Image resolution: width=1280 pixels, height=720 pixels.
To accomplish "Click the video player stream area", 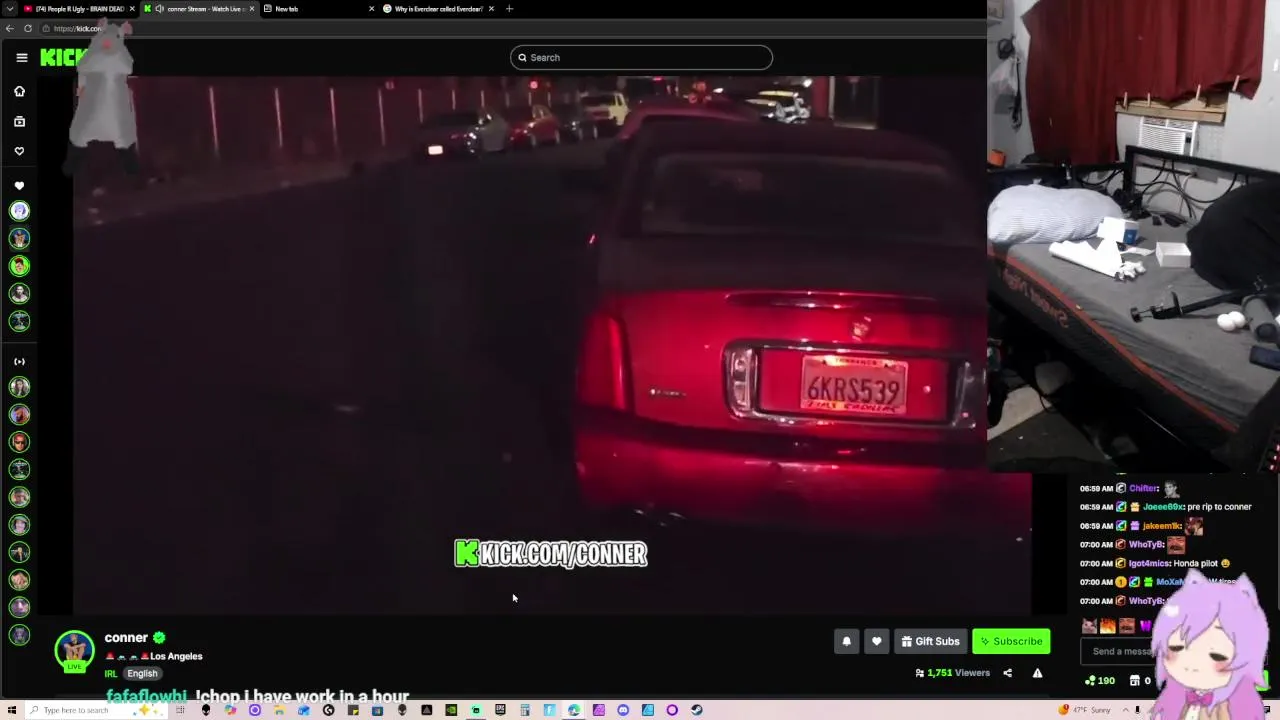I will coord(552,345).
